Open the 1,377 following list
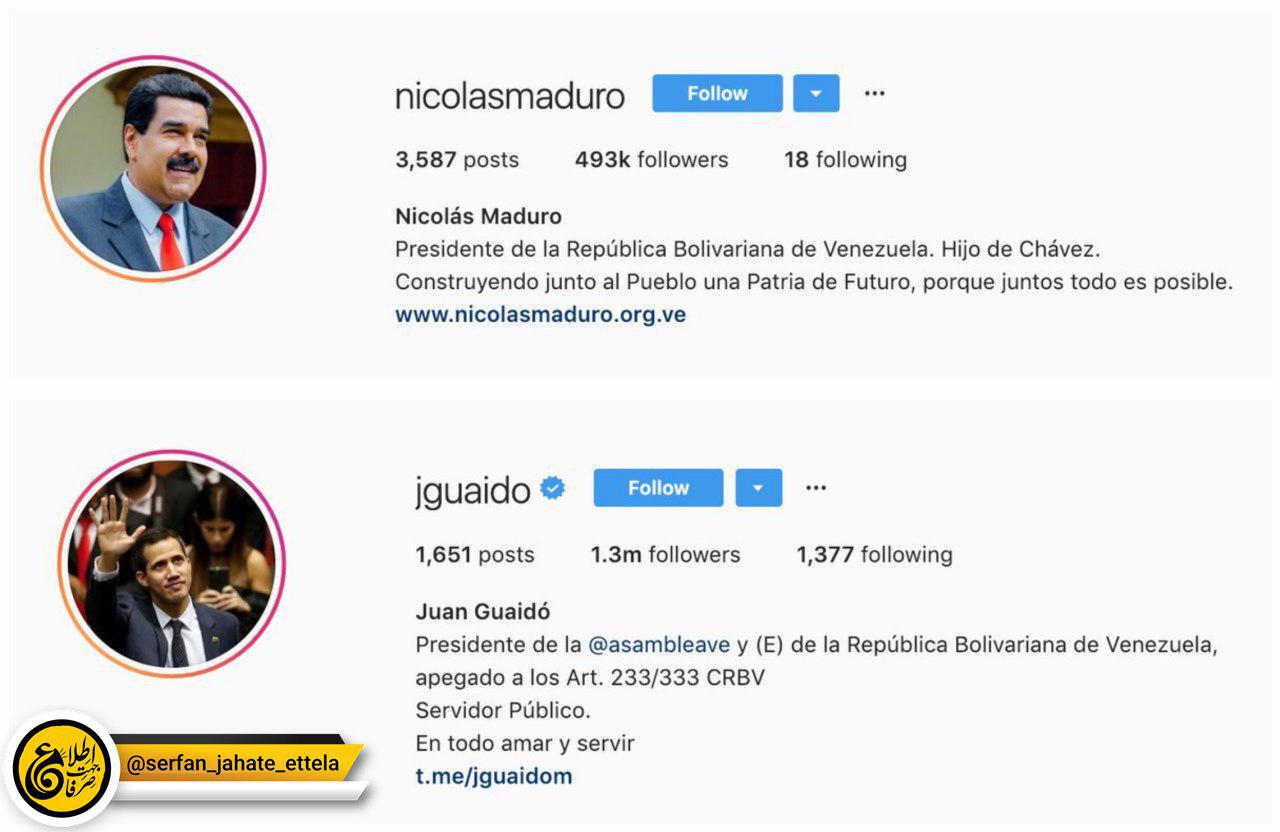This screenshot has height=832, width=1280. pyautogui.click(x=874, y=555)
